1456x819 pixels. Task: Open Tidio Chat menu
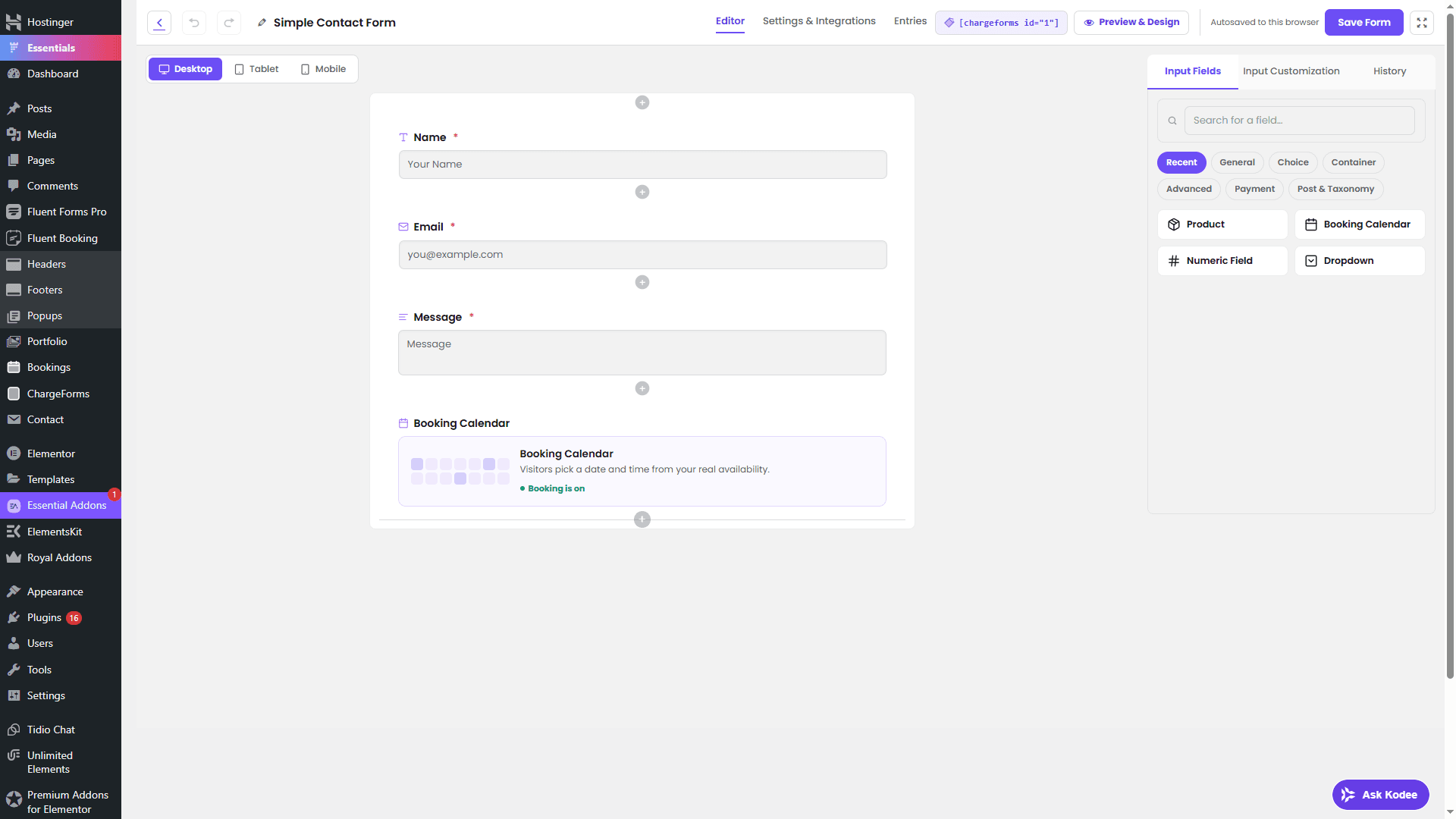[61, 730]
